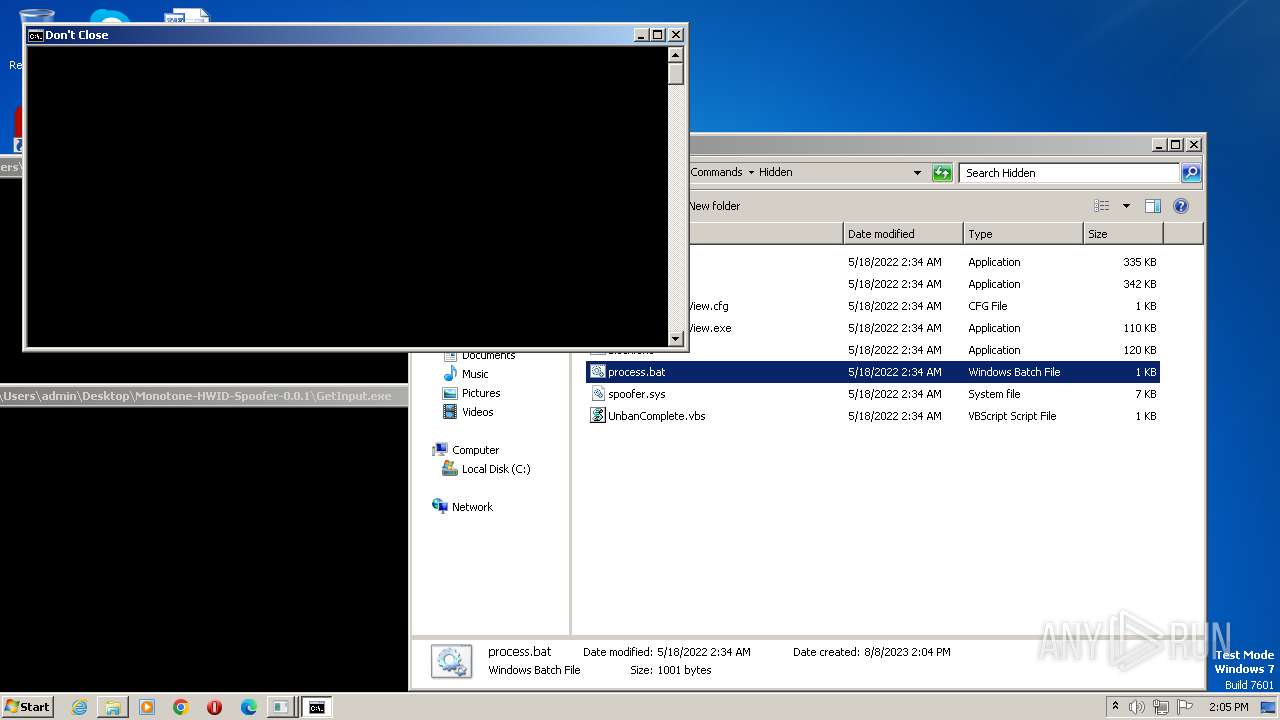Click the show desktop tray icon
Image resolution: width=1280 pixels, height=720 pixels.
1268,707
